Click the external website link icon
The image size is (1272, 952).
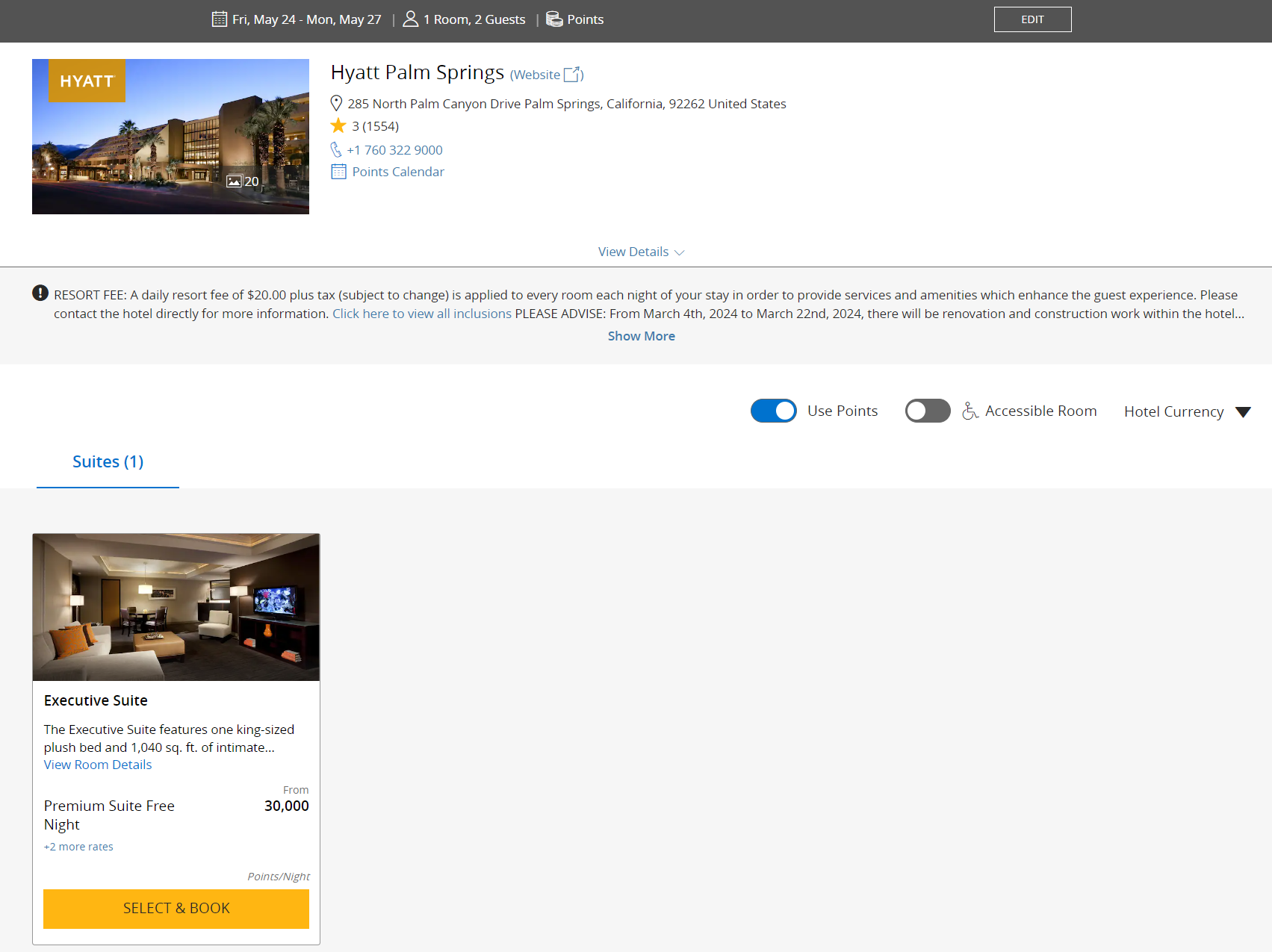tap(572, 74)
